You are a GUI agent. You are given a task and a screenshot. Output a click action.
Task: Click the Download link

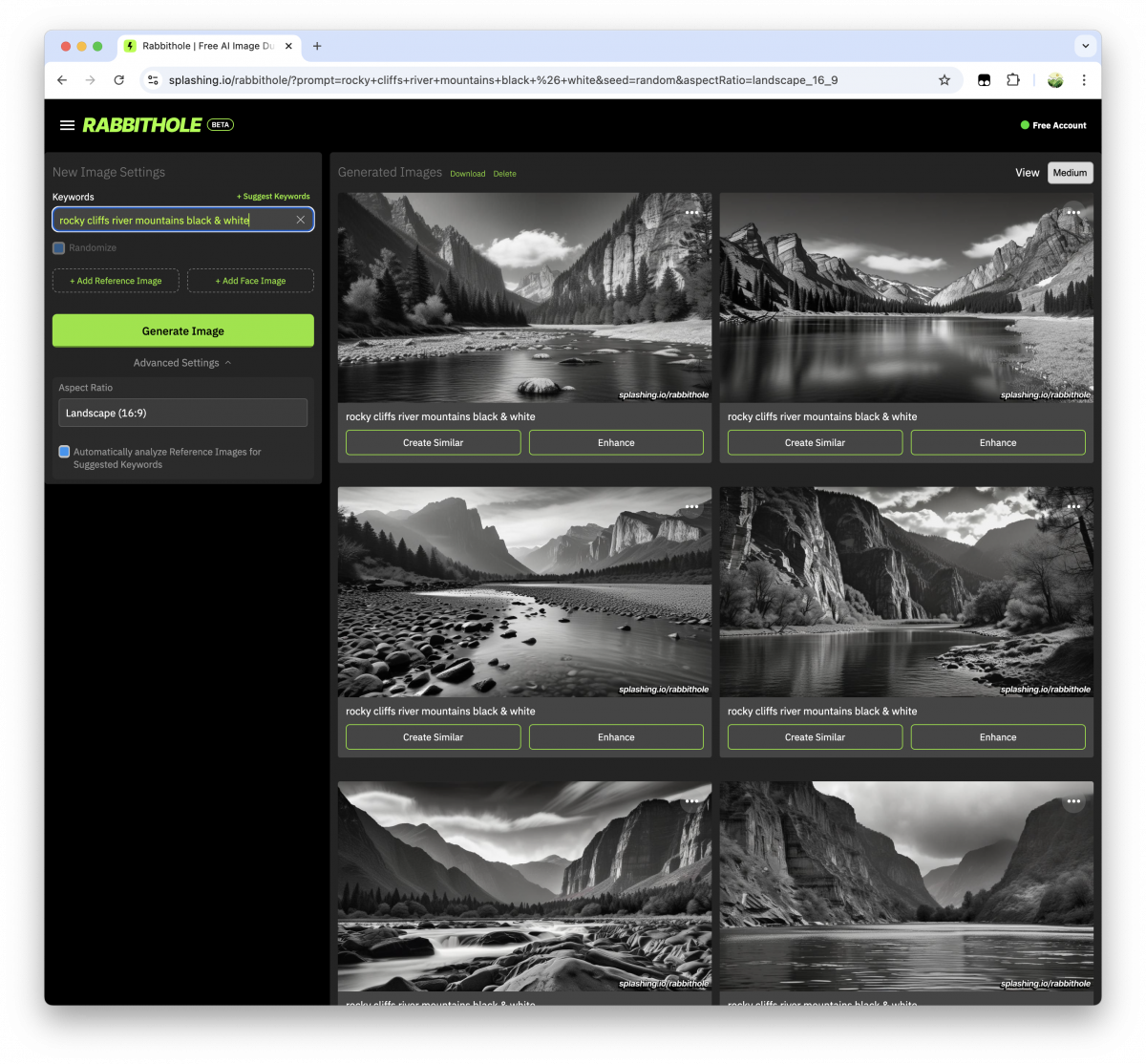coord(468,174)
